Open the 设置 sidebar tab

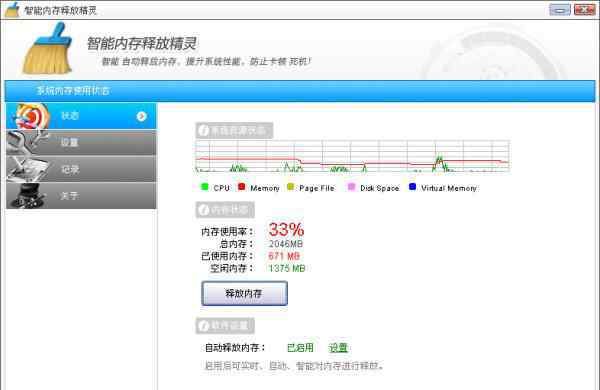pos(81,142)
